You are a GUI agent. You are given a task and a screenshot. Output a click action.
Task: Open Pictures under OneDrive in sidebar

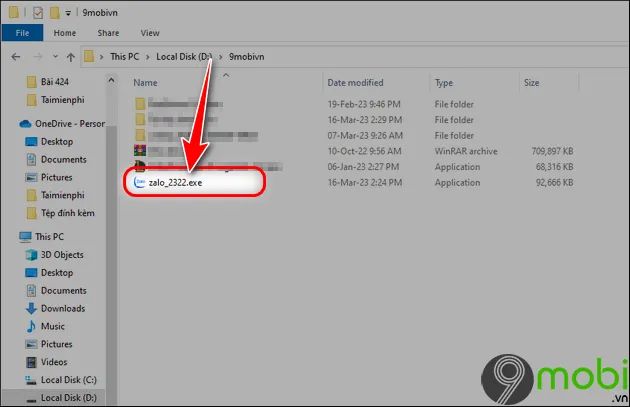click(x=56, y=177)
